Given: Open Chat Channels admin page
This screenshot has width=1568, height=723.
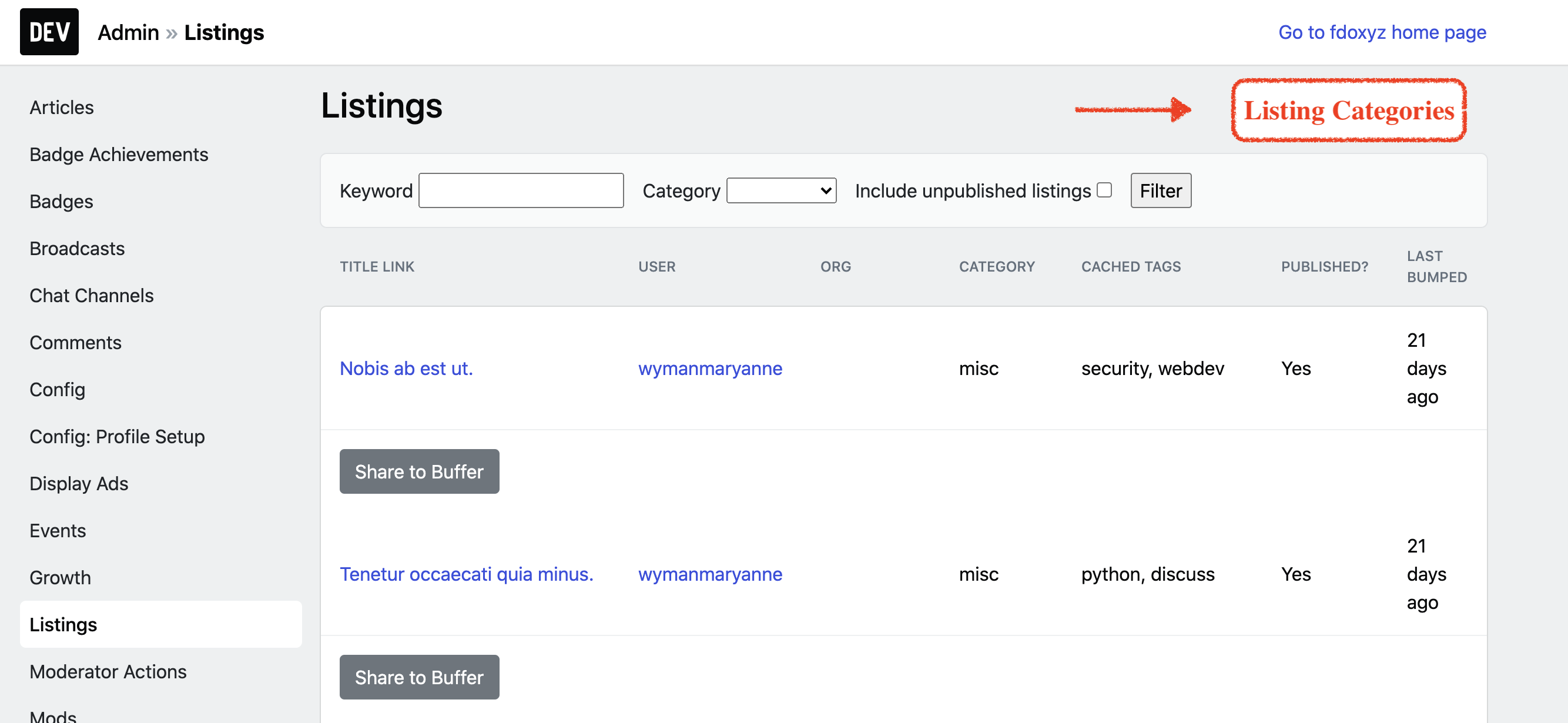Looking at the screenshot, I should click(91, 296).
